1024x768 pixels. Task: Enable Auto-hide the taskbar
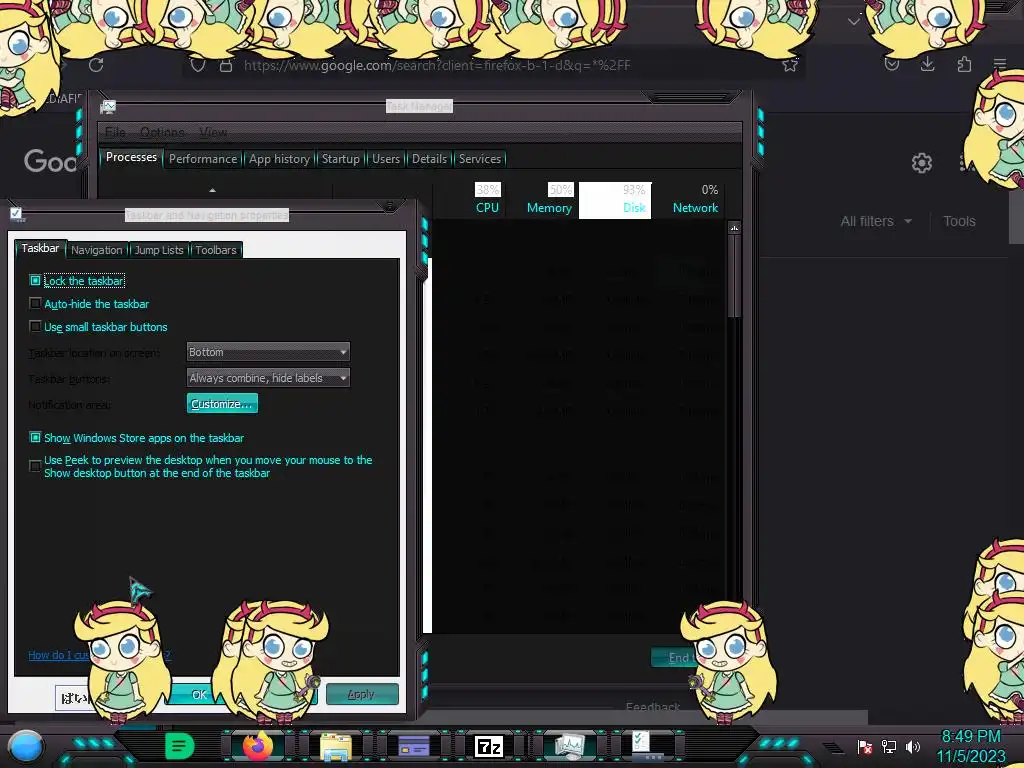35,304
